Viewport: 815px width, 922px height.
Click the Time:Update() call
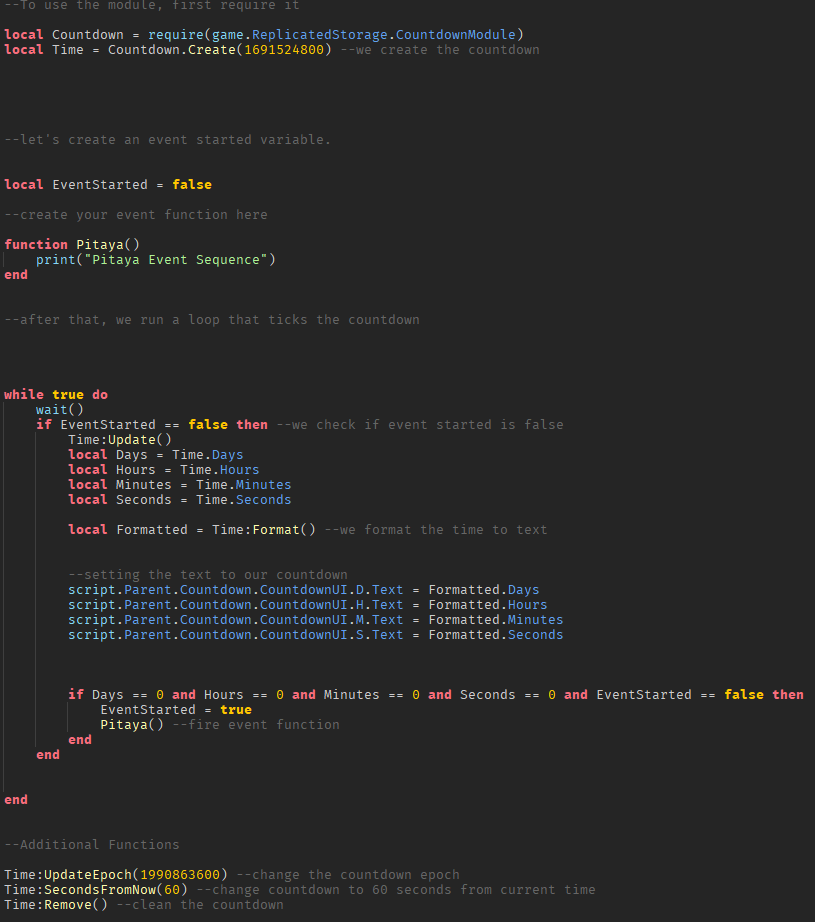[x=120, y=440]
